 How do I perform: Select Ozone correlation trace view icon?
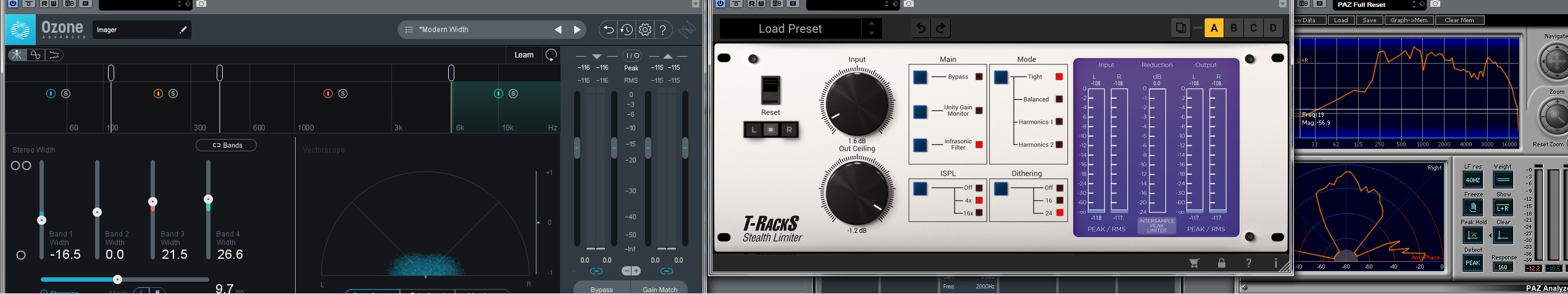click(x=54, y=55)
